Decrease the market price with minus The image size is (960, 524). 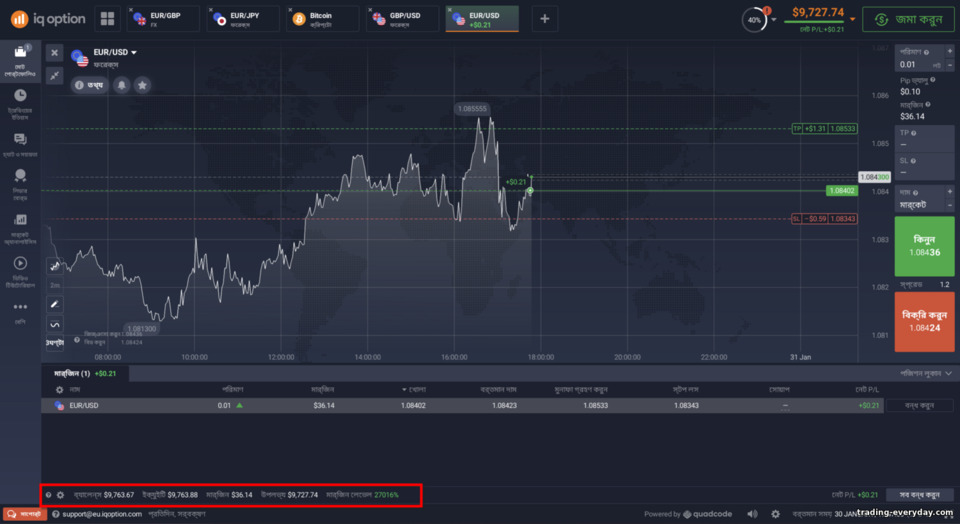(x=950, y=205)
